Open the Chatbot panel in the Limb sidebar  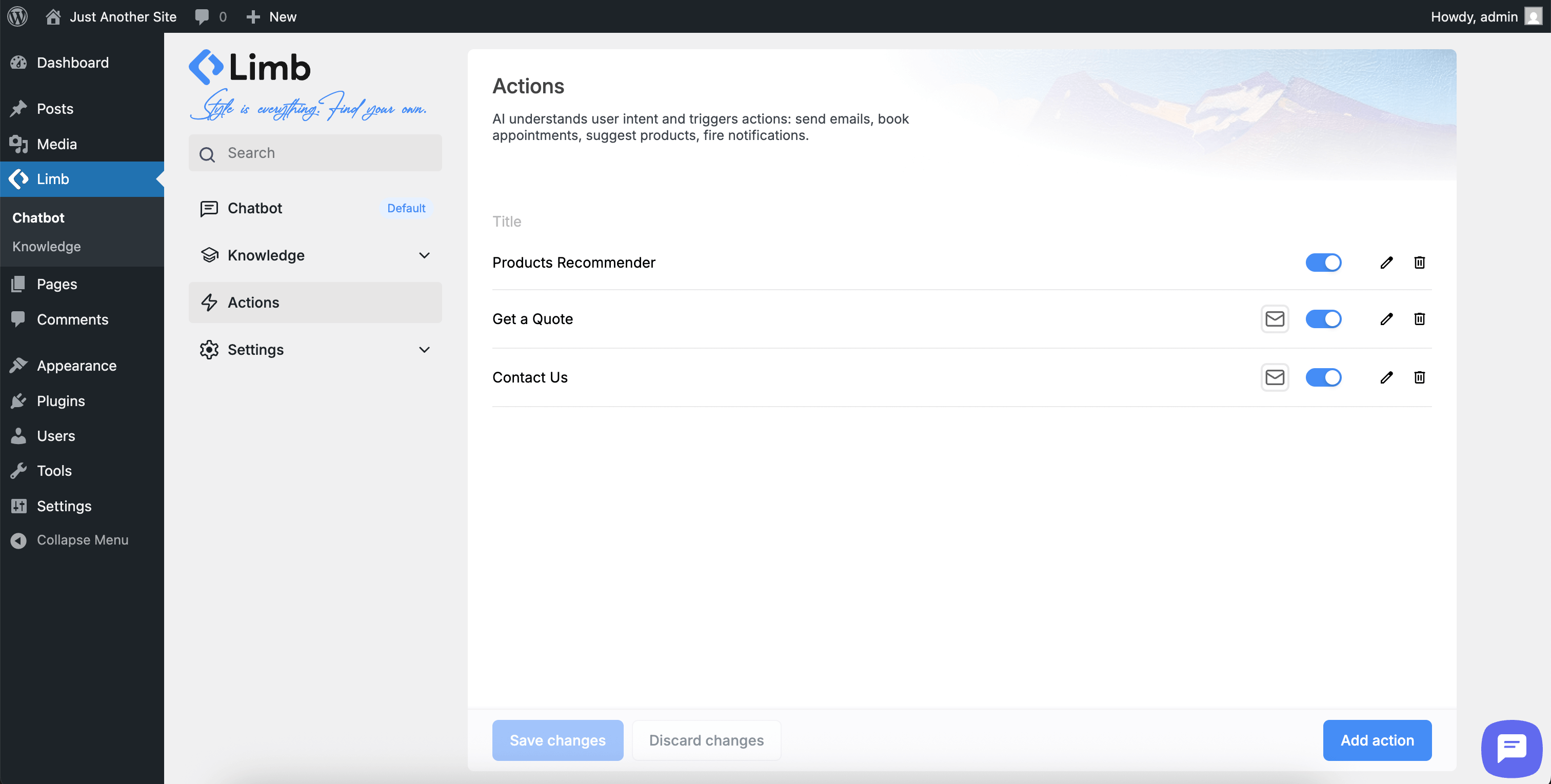(x=255, y=208)
